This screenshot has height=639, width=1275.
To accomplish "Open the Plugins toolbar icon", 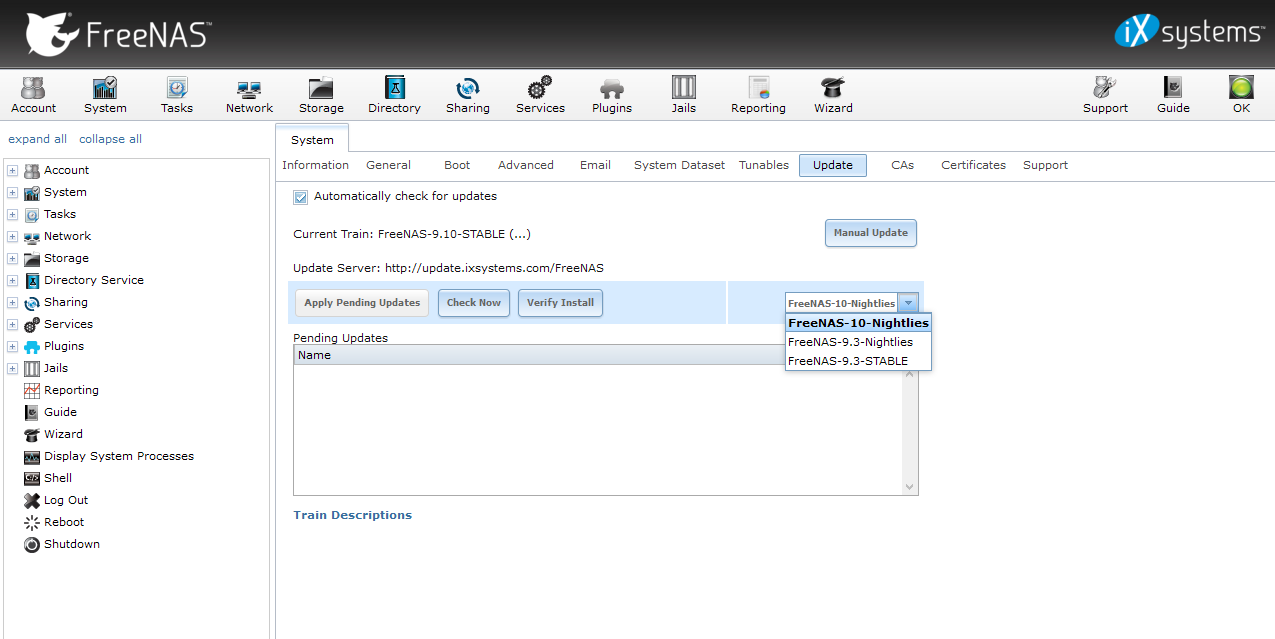I will (x=612, y=95).
